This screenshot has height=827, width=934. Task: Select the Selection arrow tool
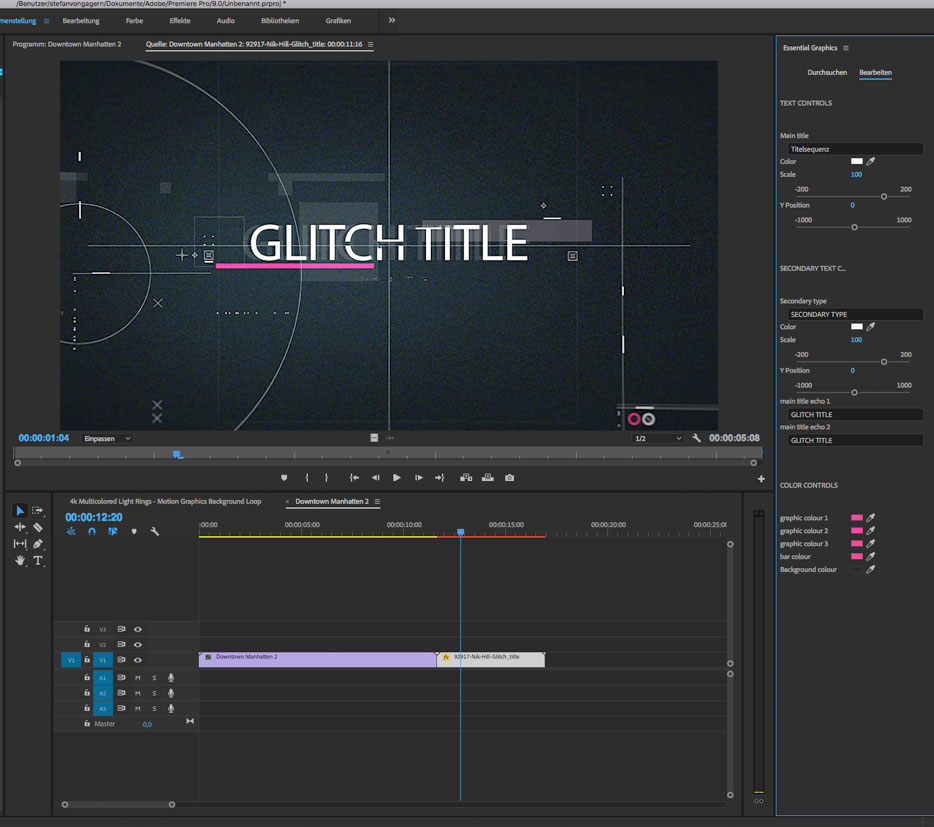20,511
